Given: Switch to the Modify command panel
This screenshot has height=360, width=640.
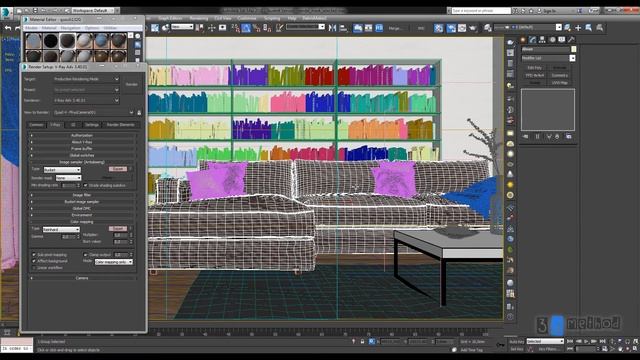Looking at the screenshot, I should pos(533,40).
